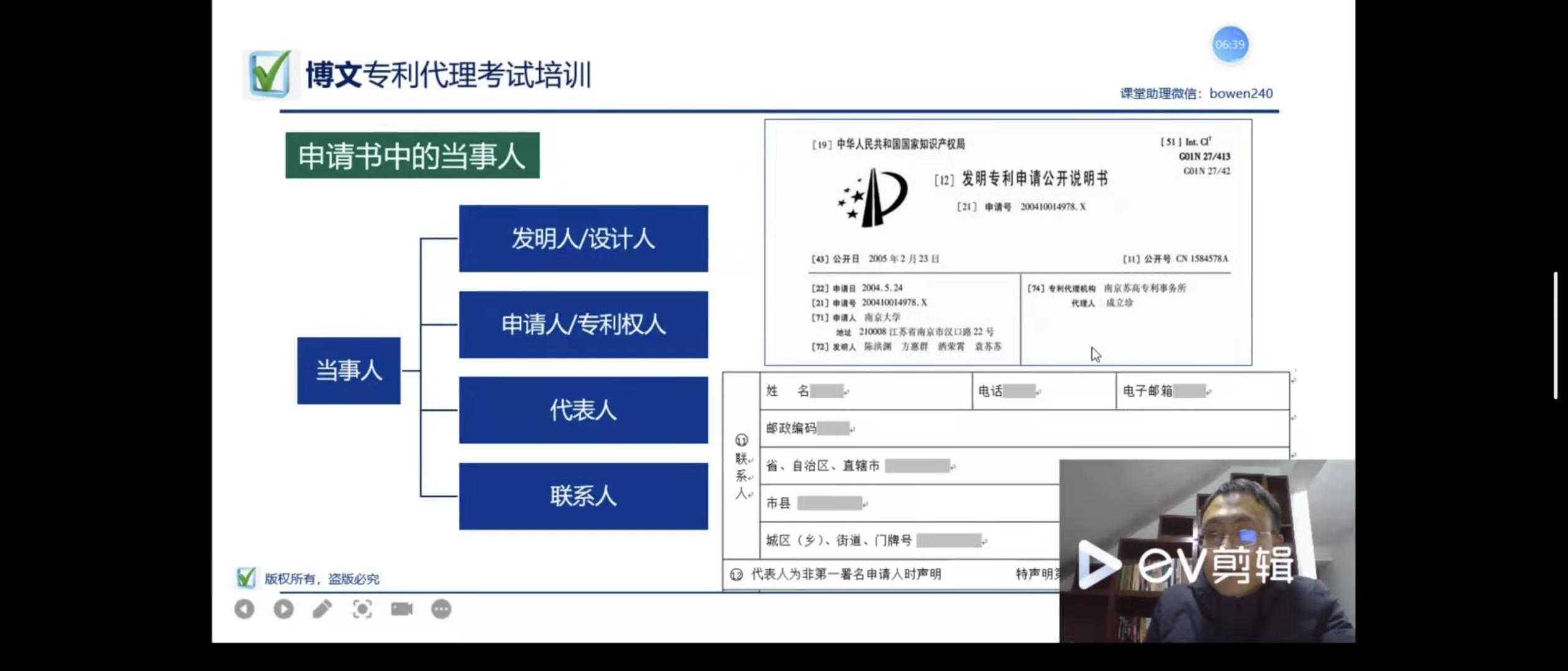Select the 发明人/设计人 box
This screenshot has height=671, width=1568.
point(583,239)
